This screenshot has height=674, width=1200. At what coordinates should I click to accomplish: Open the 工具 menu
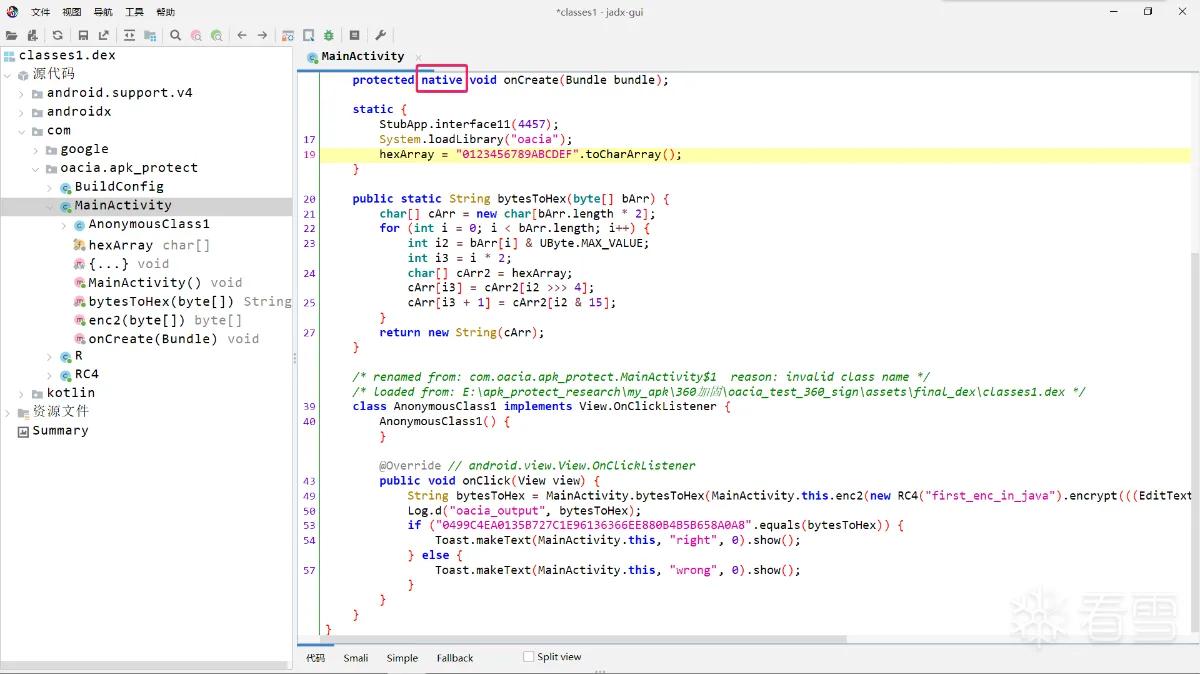click(134, 12)
